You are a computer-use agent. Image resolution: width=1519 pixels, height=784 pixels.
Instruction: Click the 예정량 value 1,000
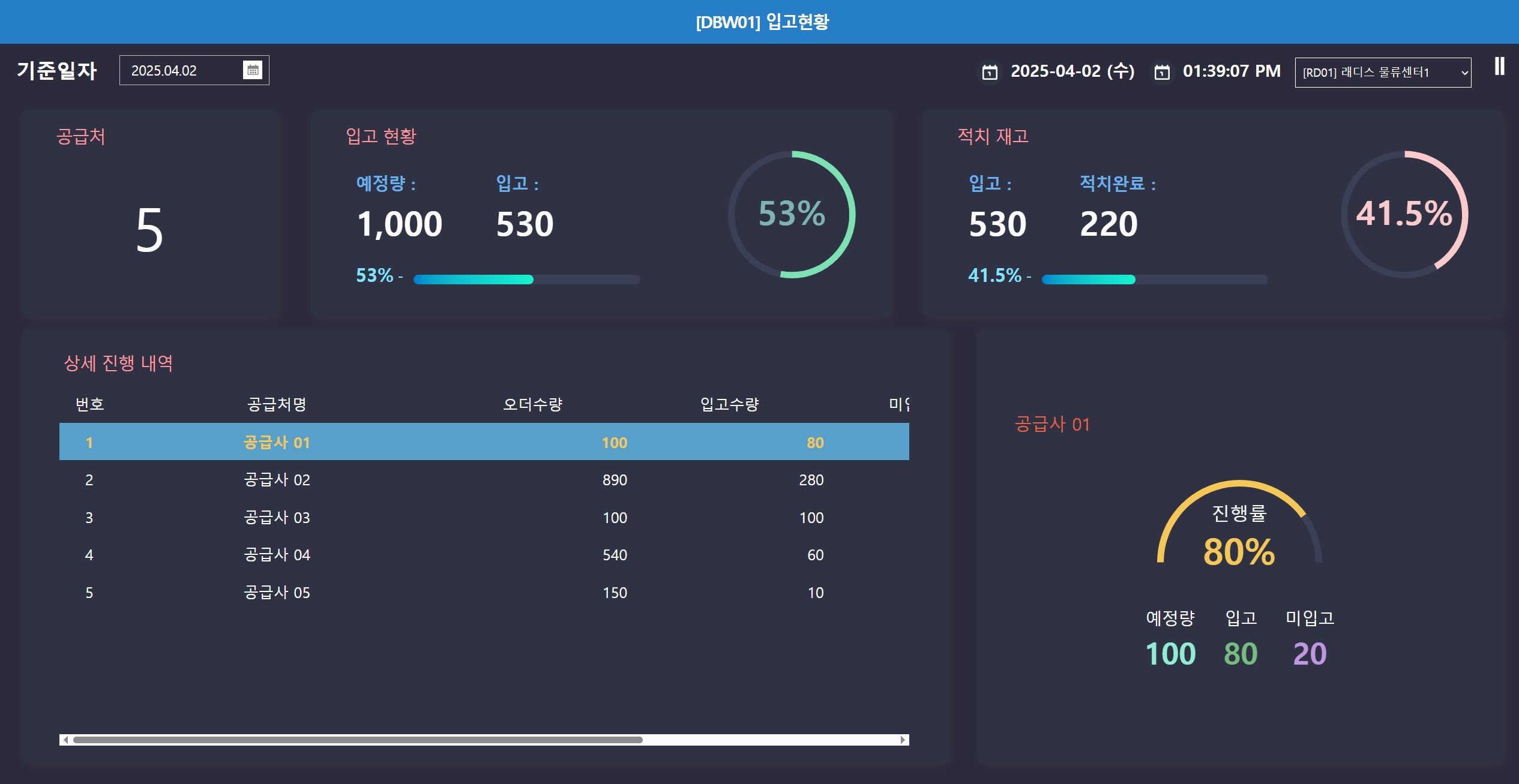[399, 224]
